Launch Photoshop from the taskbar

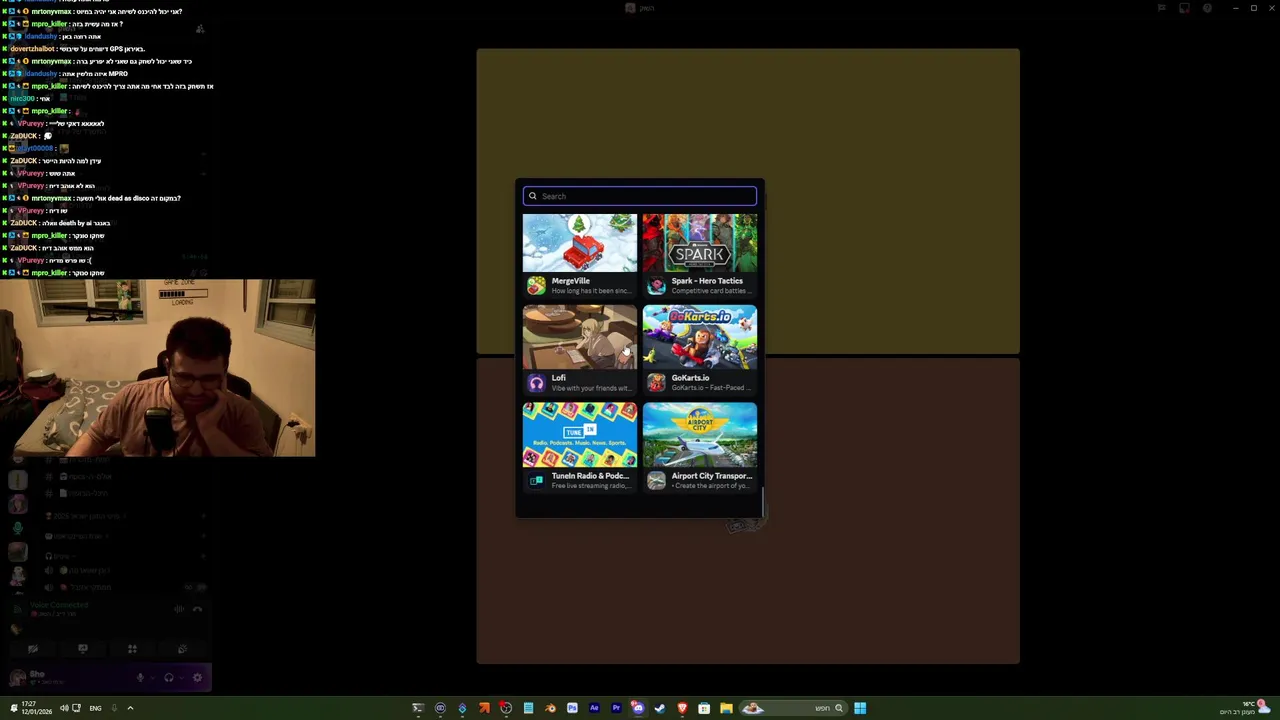pos(572,708)
